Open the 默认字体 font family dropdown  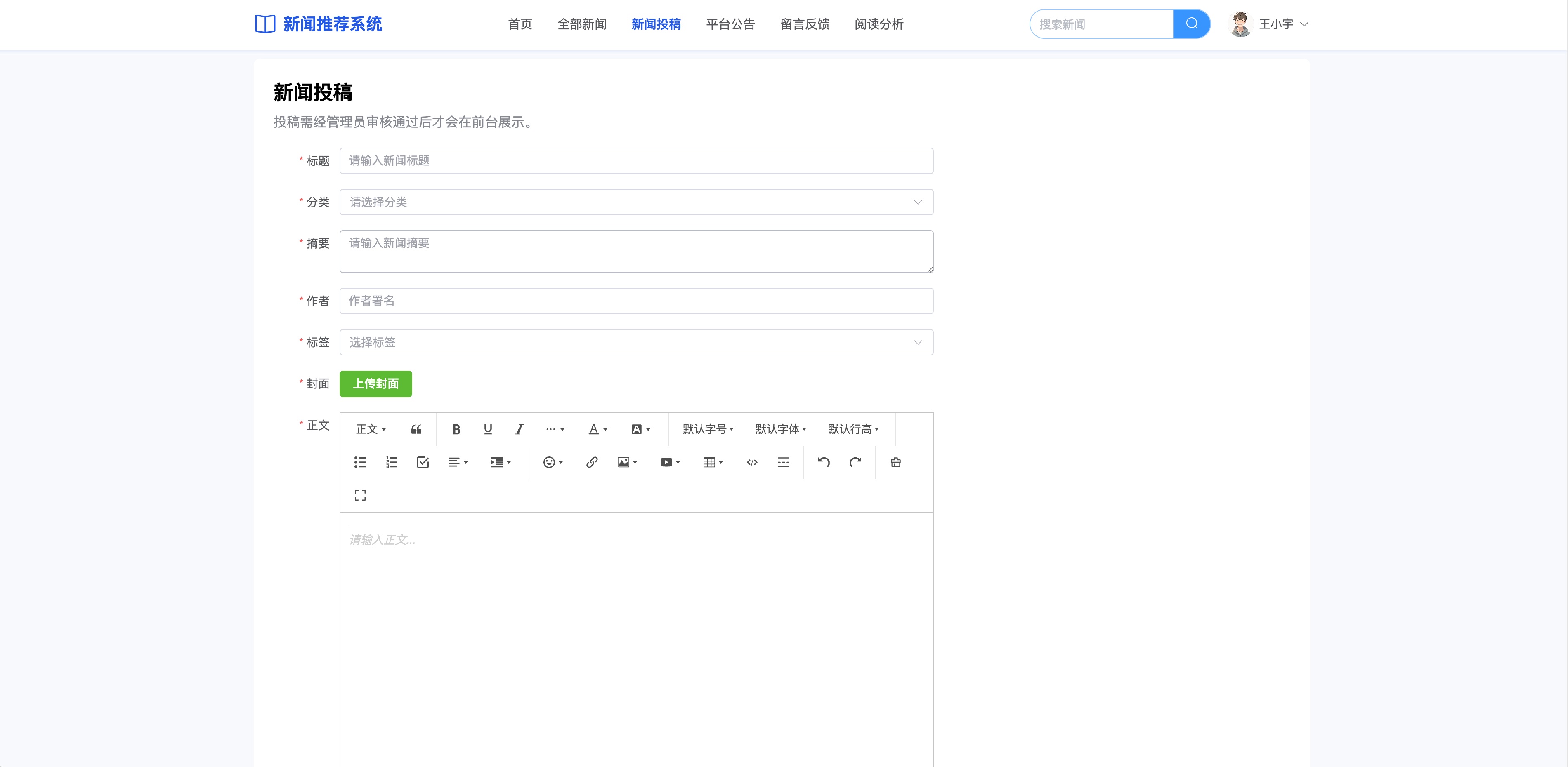[x=780, y=429]
